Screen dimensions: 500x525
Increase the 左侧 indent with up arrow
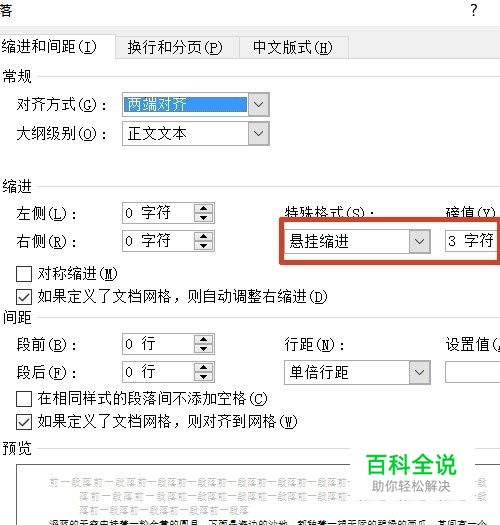tap(203, 208)
